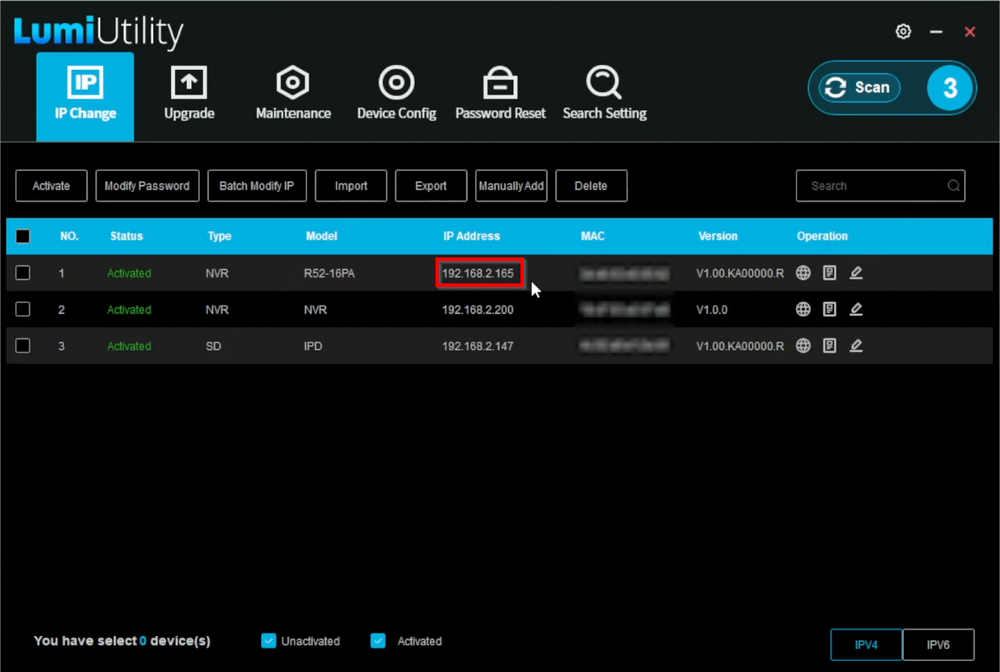Image resolution: width=1000 pixels, height=672 pixels.
Task: Open details document icon for device 1
Action: pyautogui.click(x=829, y=273)
